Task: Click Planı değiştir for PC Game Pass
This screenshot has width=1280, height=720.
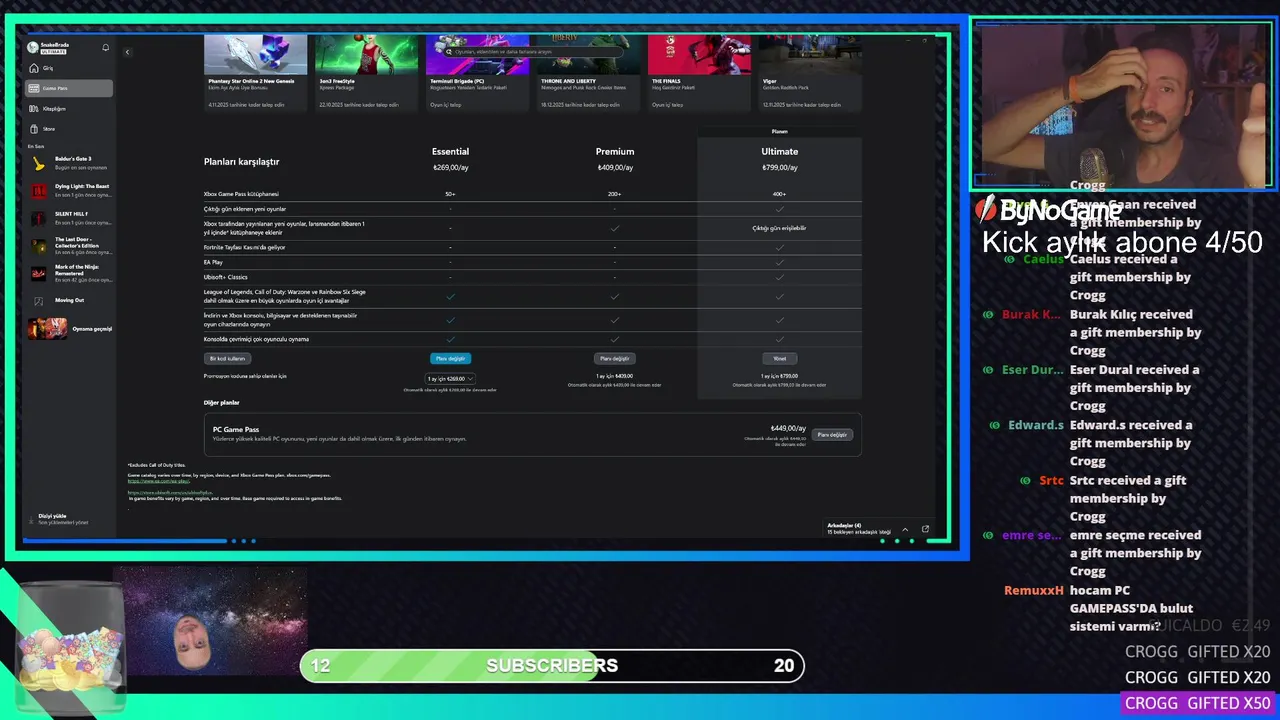Action: 832,435
